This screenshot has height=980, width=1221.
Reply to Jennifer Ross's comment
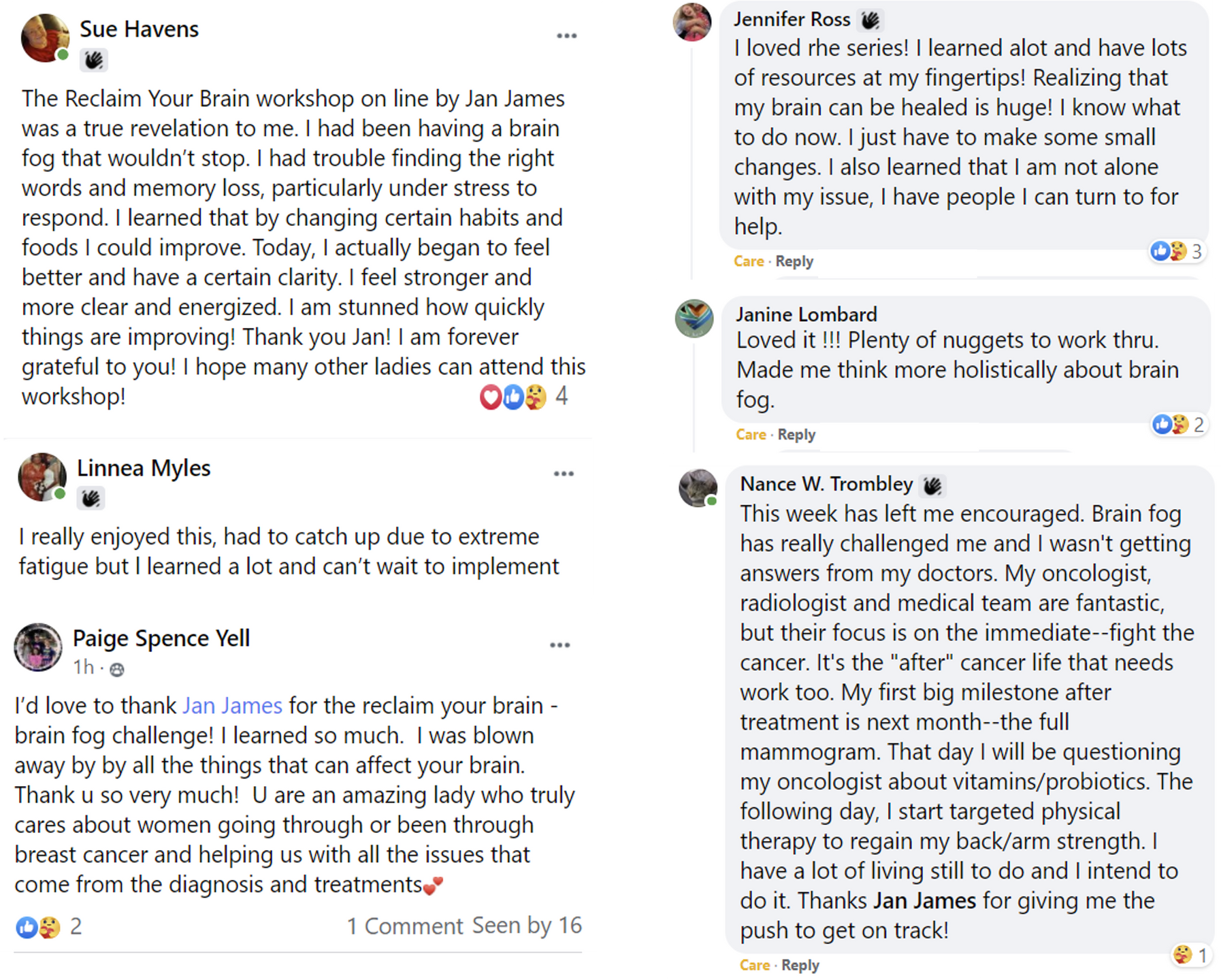tap(794, 261)
